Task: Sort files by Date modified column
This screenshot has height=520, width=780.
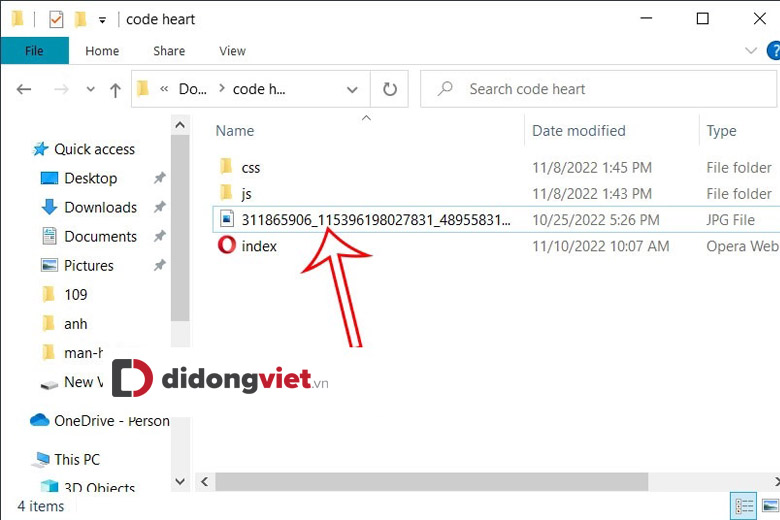Action: [x=579, y=130]
